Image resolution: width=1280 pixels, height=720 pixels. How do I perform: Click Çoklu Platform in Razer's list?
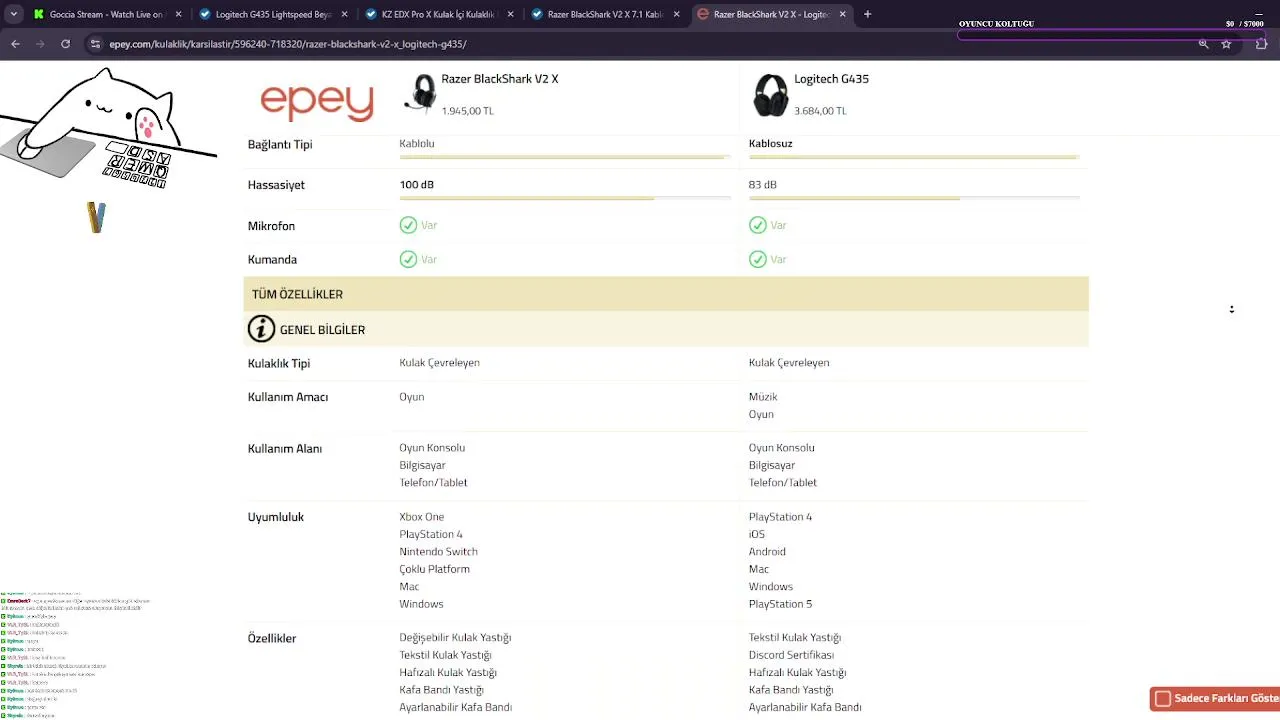coord(434,569)
